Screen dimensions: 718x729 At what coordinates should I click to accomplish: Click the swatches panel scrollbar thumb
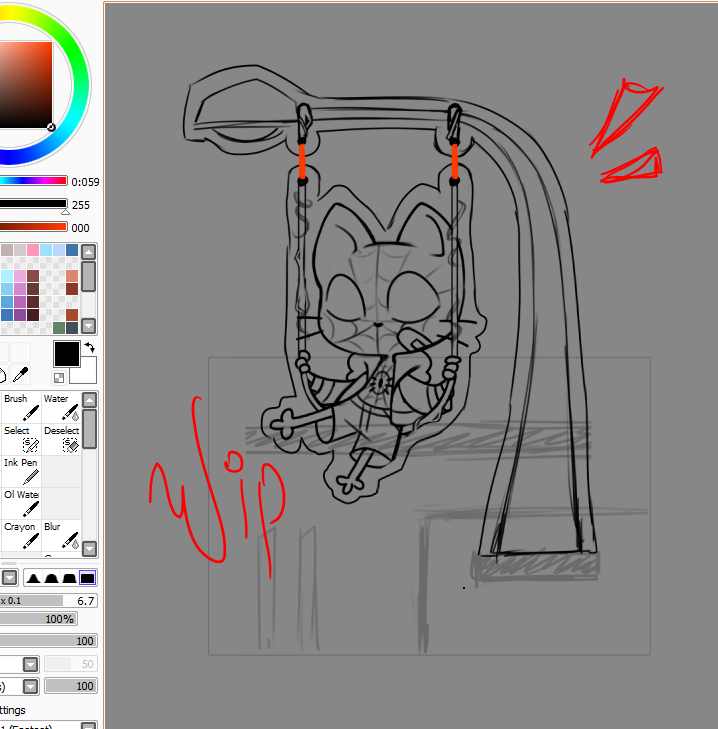coord(88,276)
